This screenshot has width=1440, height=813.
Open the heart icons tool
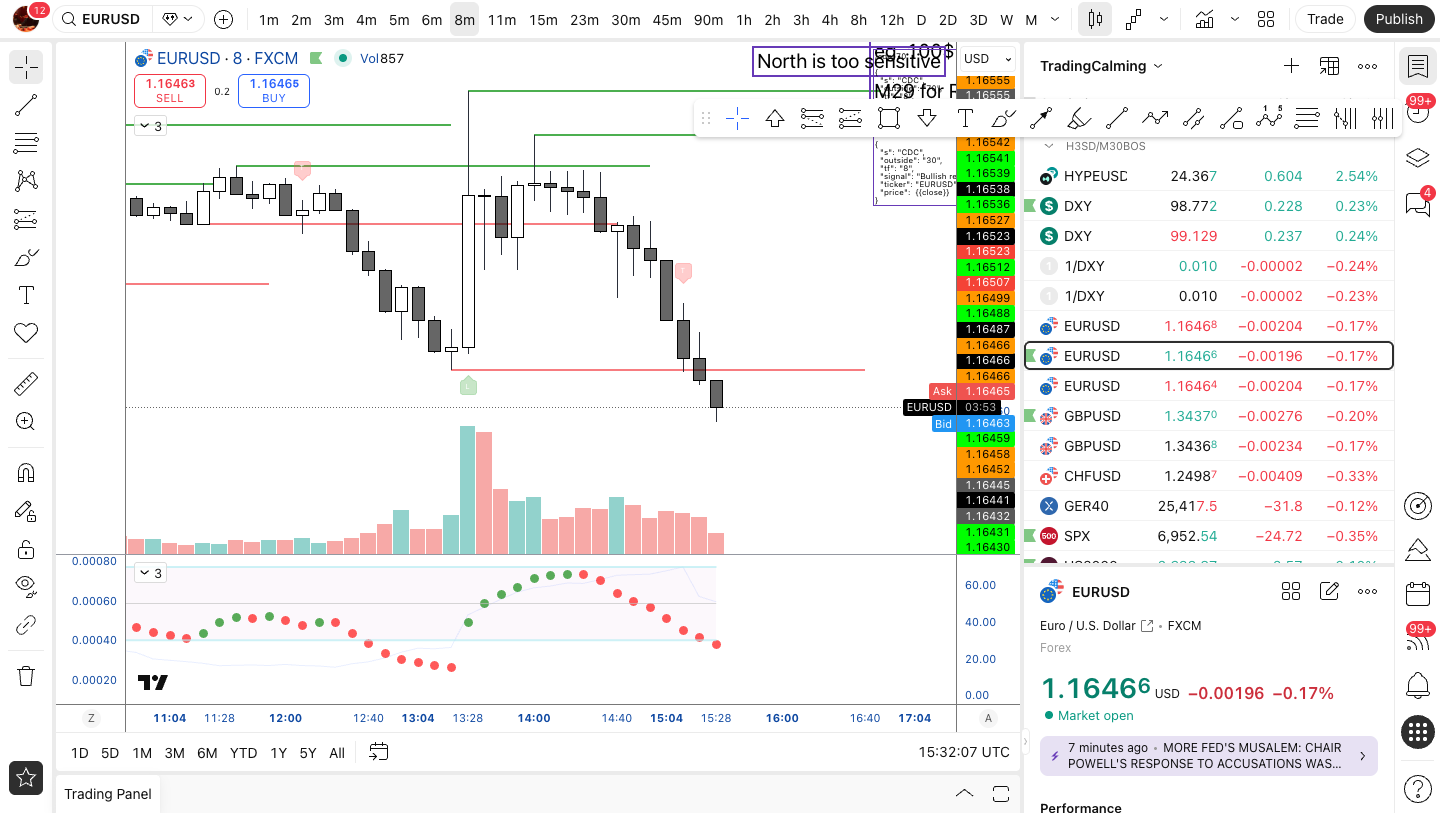click(26, 333)
